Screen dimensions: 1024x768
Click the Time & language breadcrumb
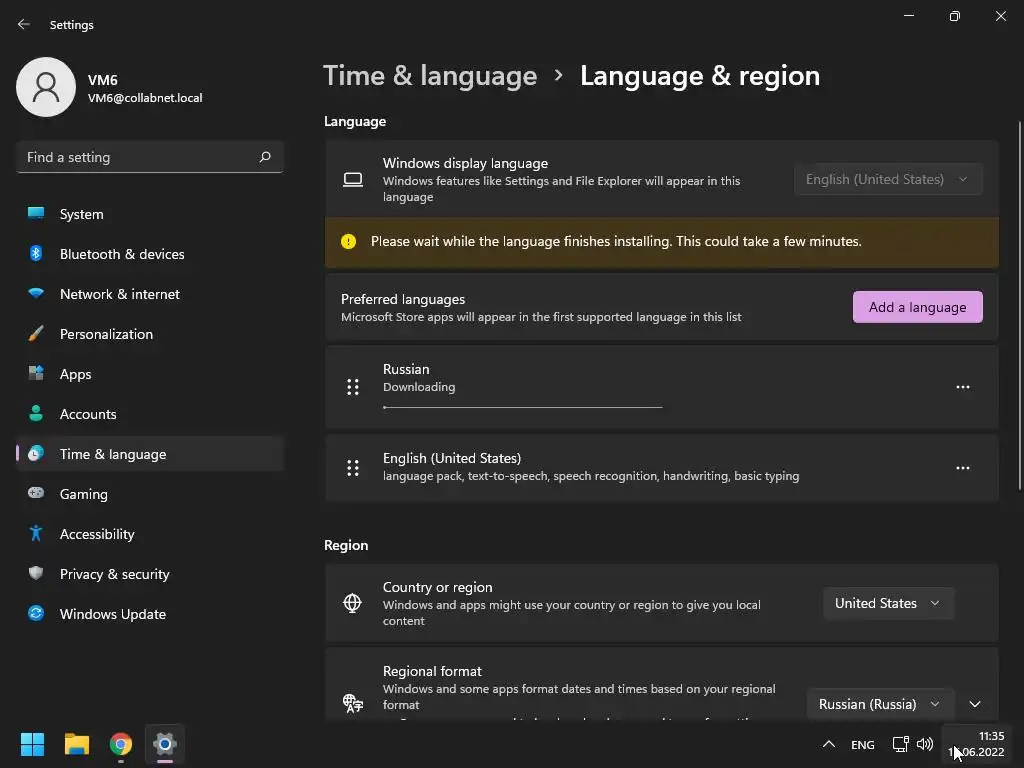pos(430,76)
